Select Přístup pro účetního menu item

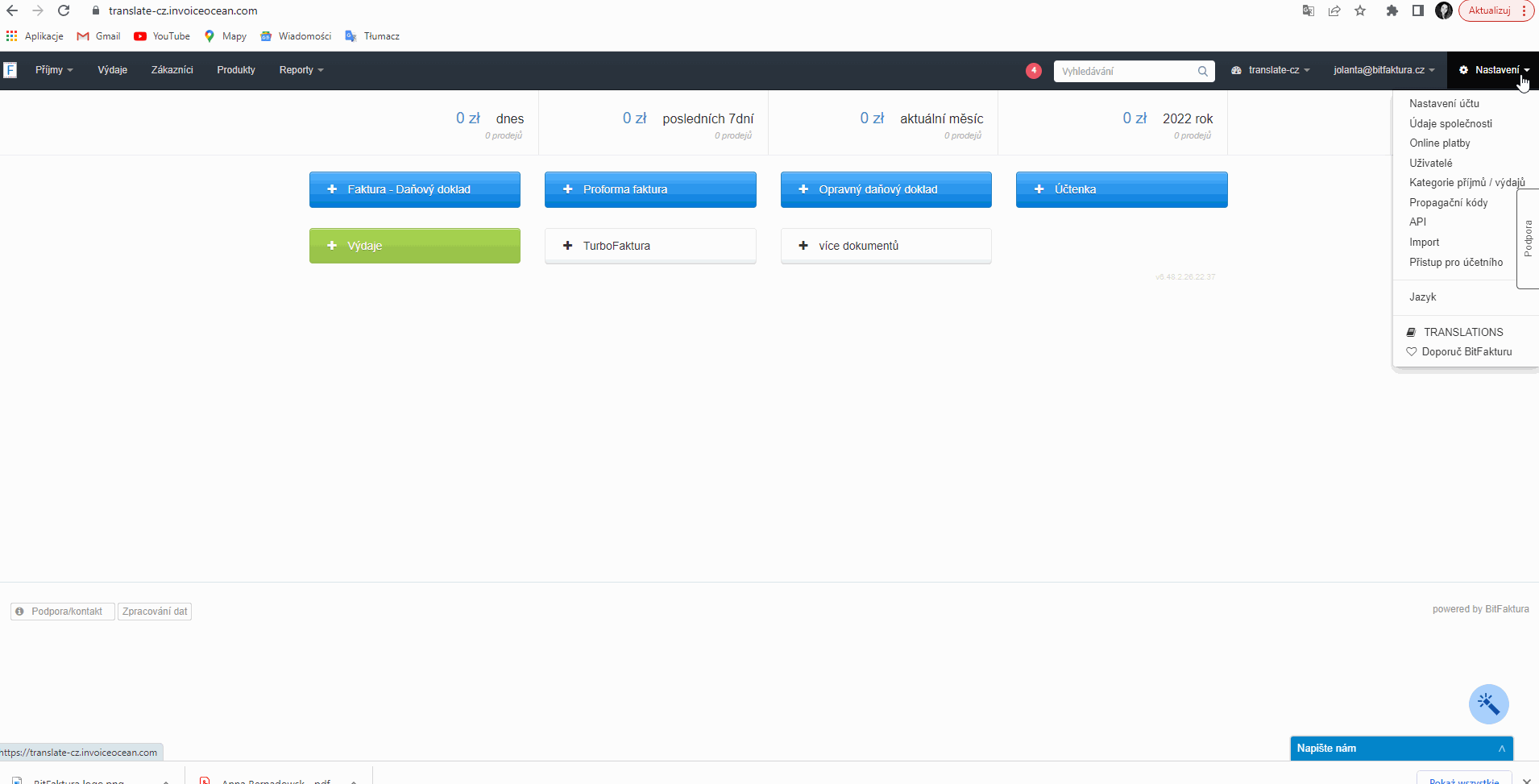click(x=1456, y=262)
